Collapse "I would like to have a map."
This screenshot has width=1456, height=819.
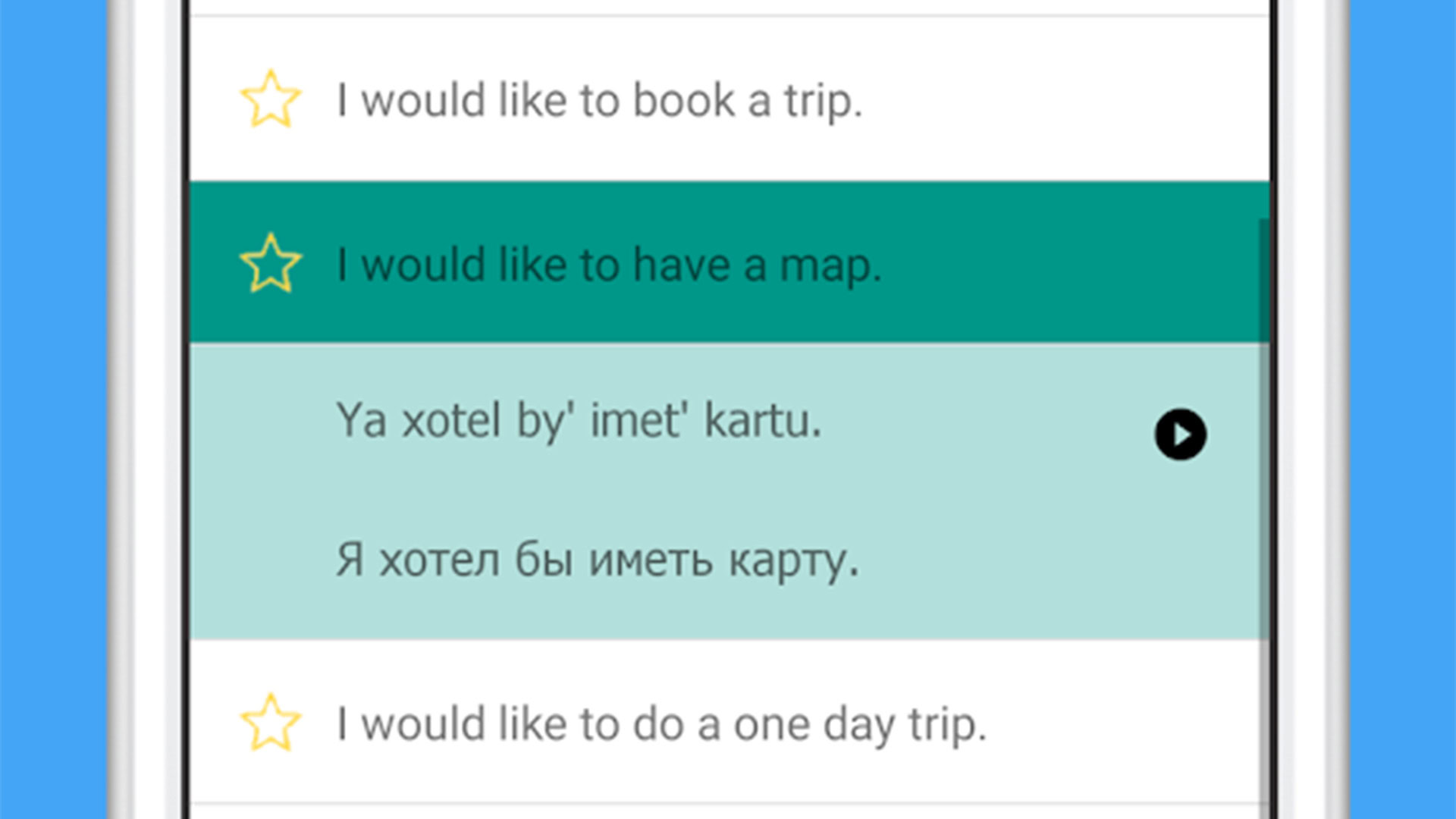tap(609, 265)
